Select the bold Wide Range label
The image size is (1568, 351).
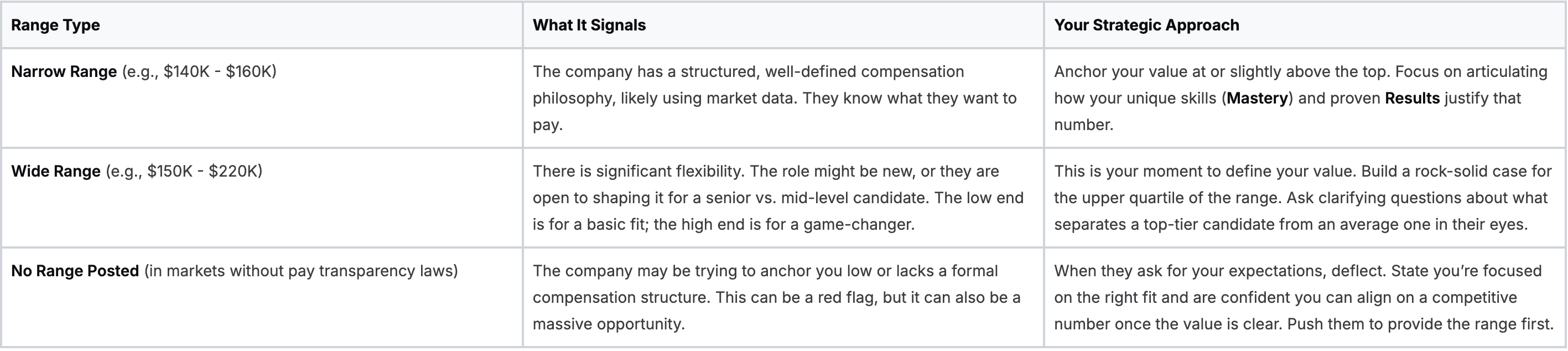pos(56,171)
